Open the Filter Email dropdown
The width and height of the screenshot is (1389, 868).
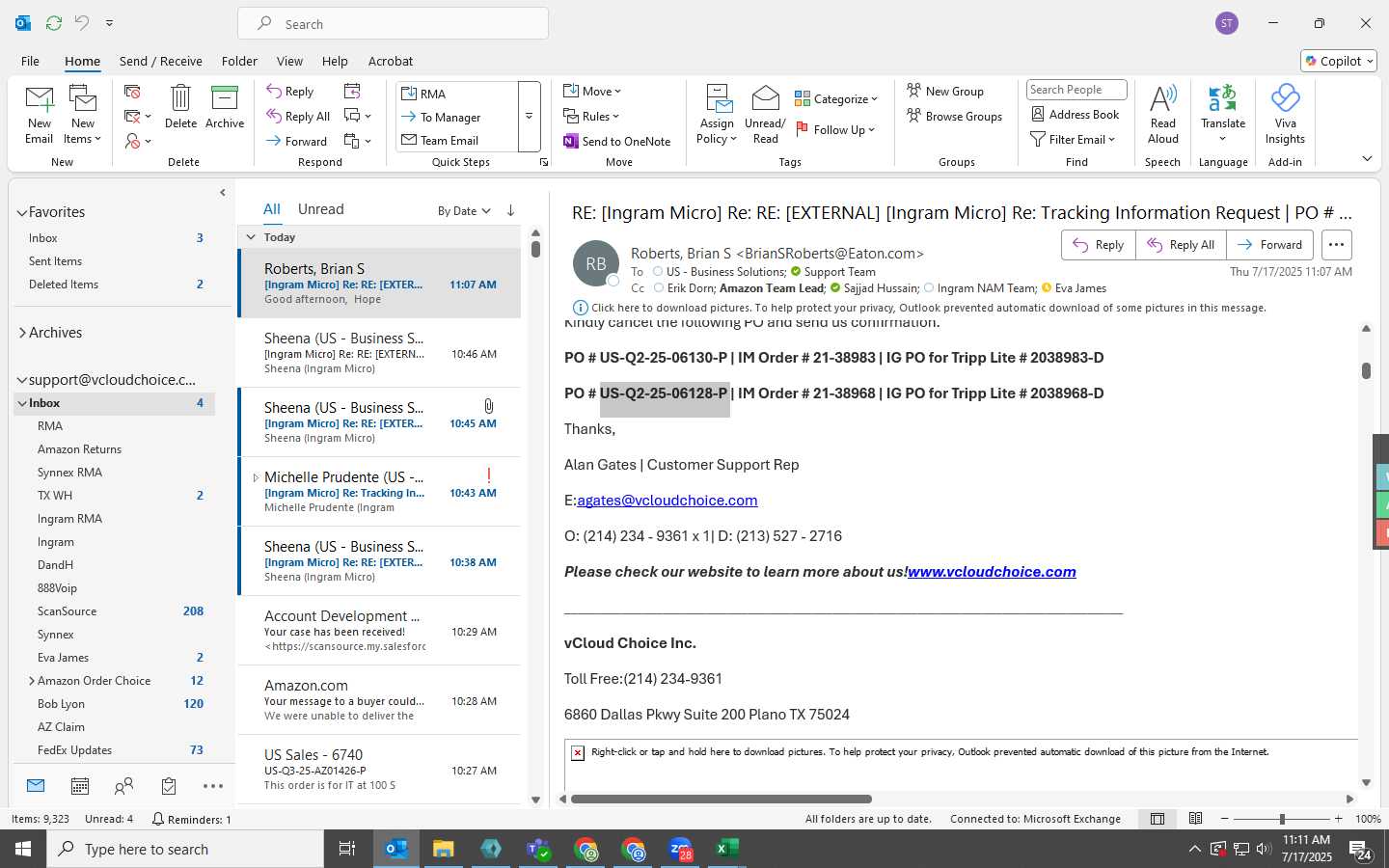(x=1073, y=139)
